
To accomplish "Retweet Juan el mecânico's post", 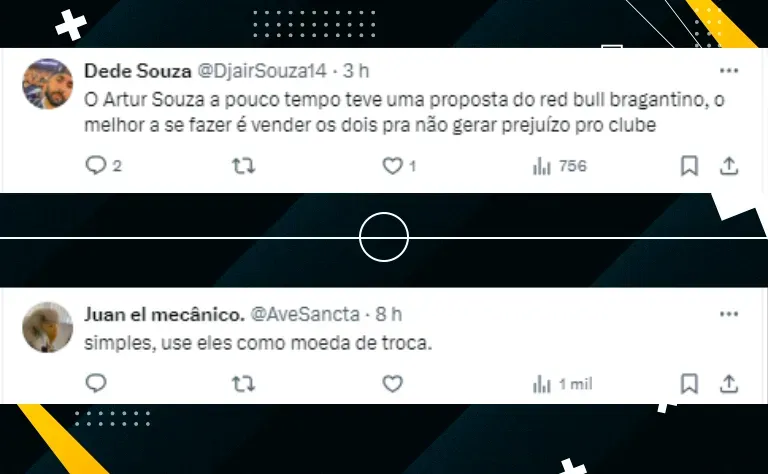I will (243, 383).
